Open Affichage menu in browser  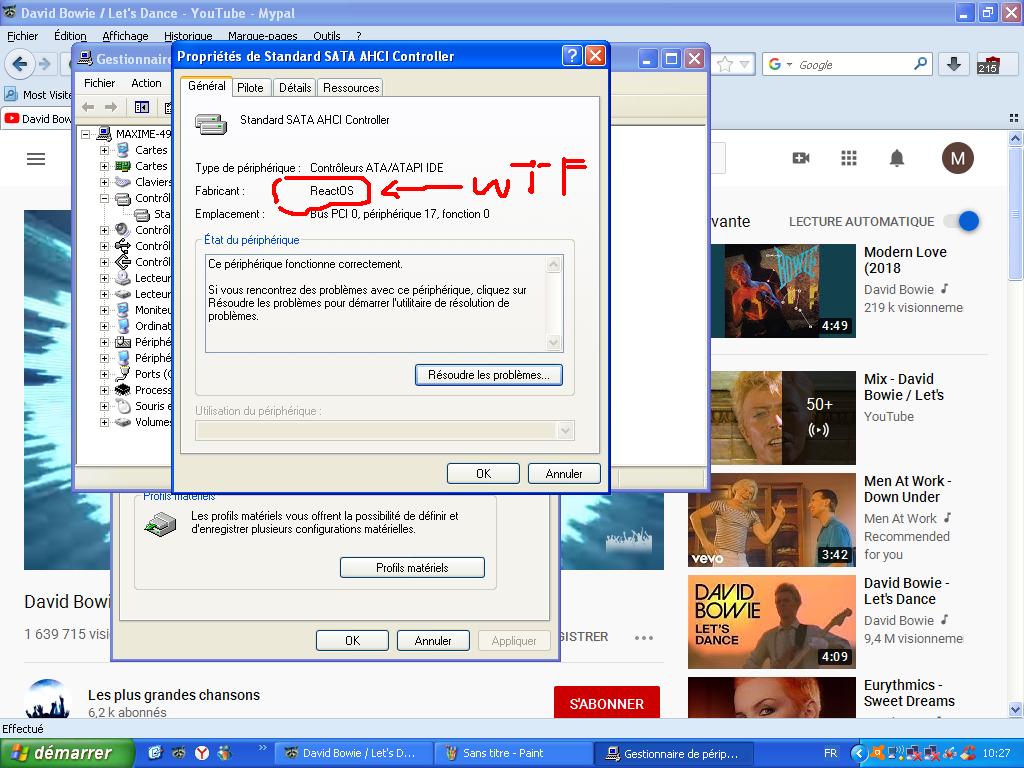pos(125,36)
